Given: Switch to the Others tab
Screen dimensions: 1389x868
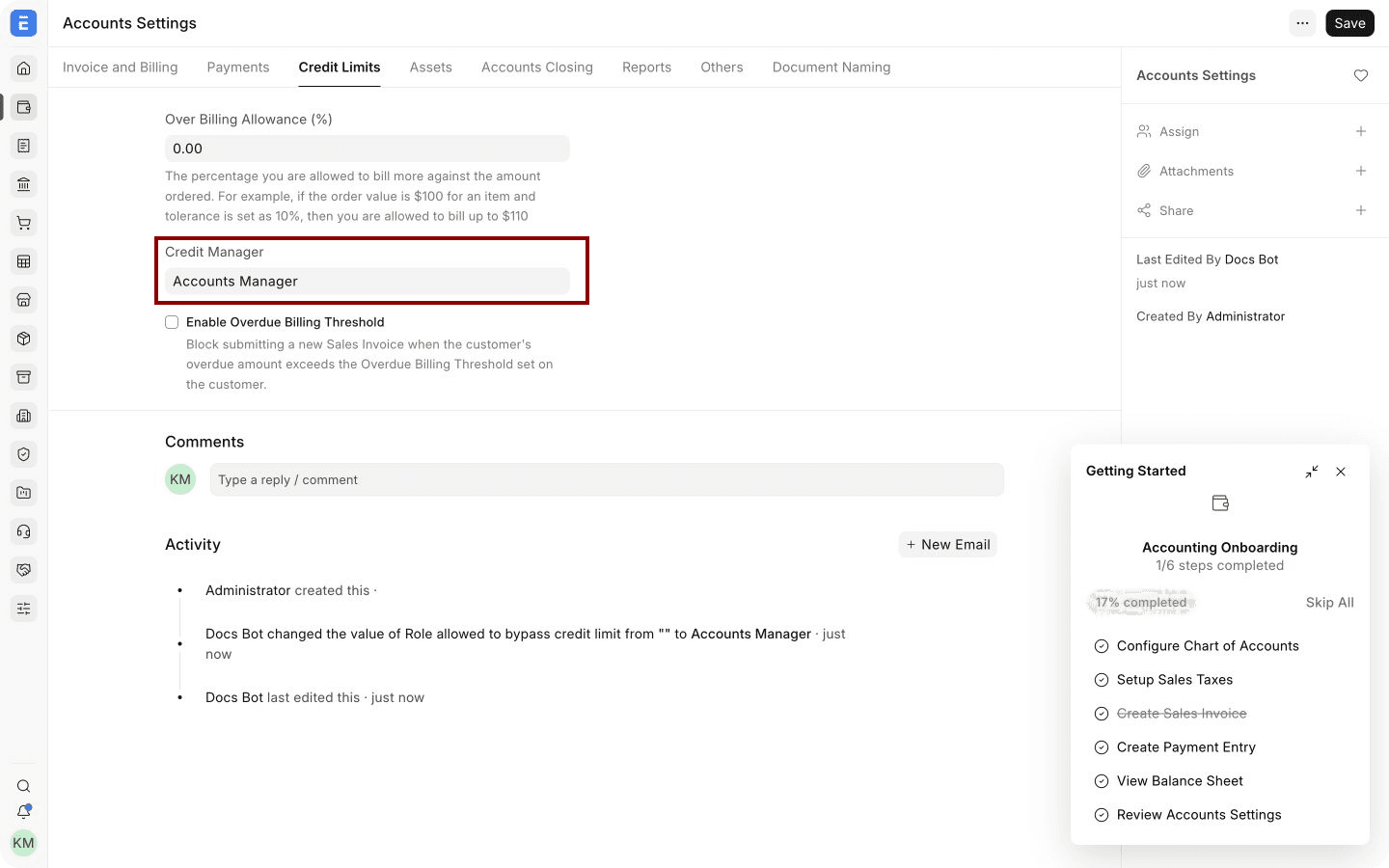Looking at the screenshot, I should point(722,68).
